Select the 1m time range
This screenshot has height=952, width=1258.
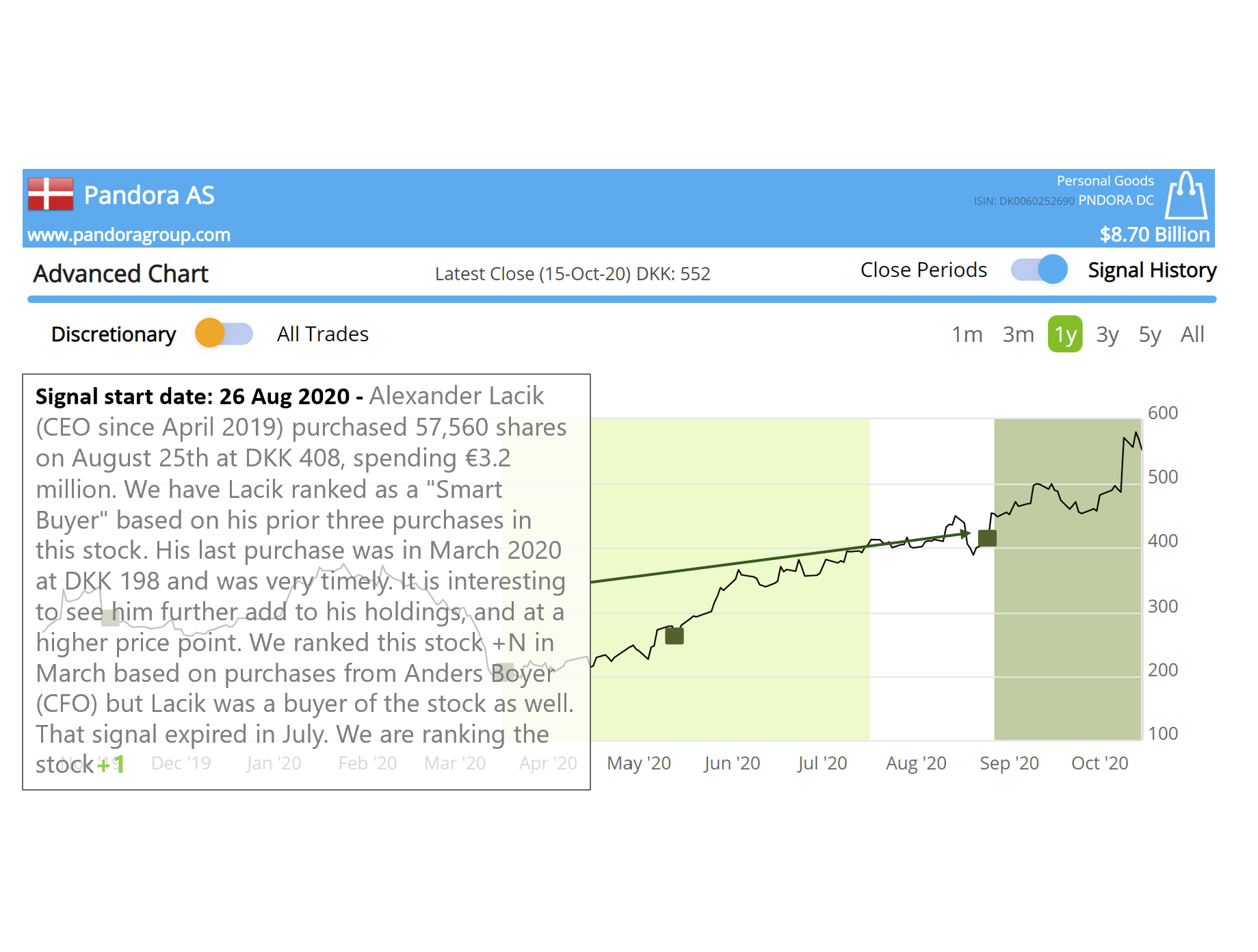[x=967, y=334]
